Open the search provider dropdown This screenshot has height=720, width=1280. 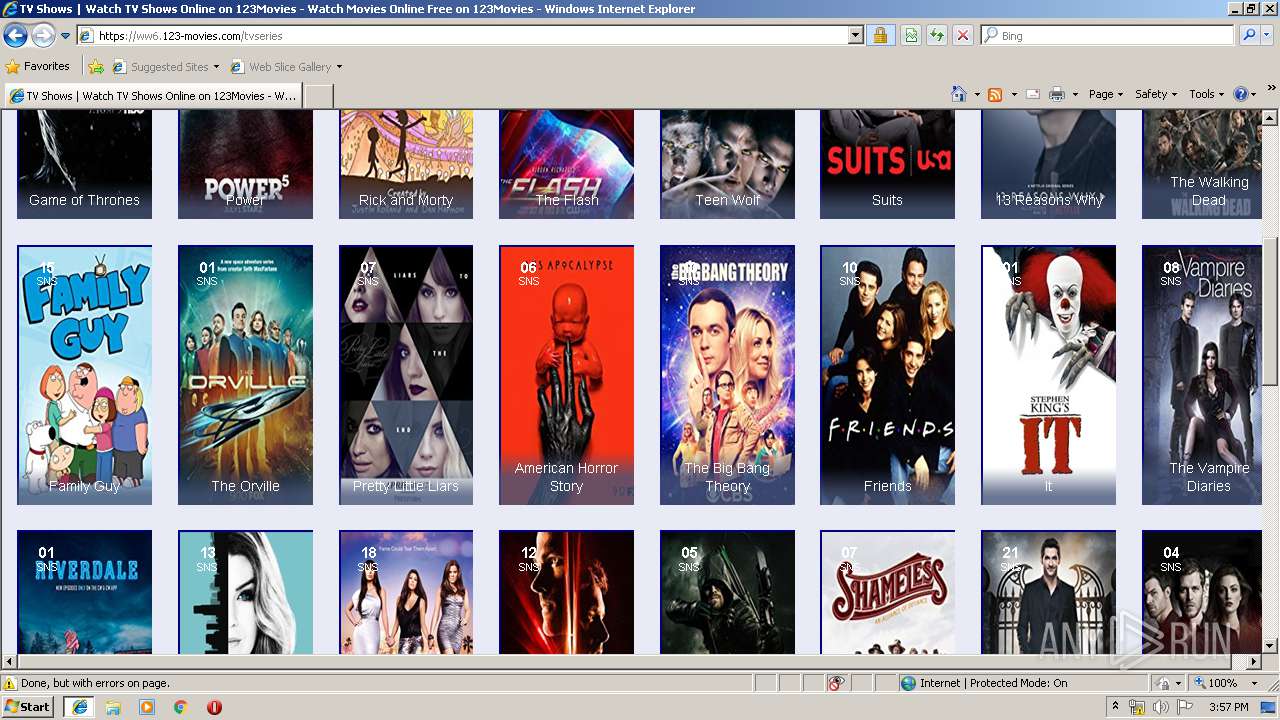tap(1266, 36)
